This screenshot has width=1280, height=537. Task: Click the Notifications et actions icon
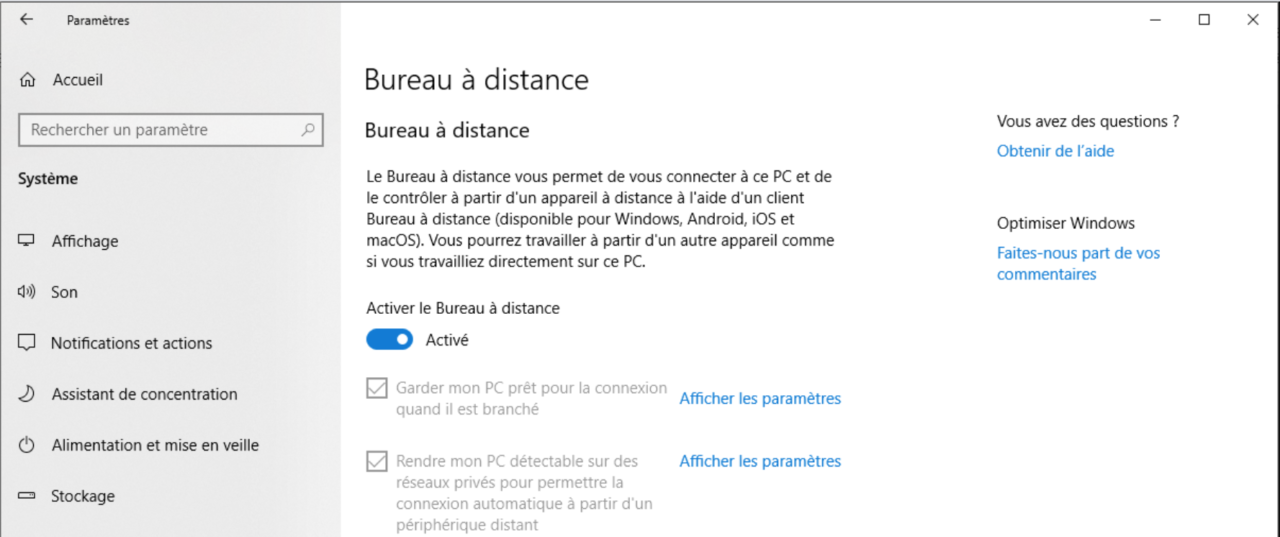click(x=27, y=343)
